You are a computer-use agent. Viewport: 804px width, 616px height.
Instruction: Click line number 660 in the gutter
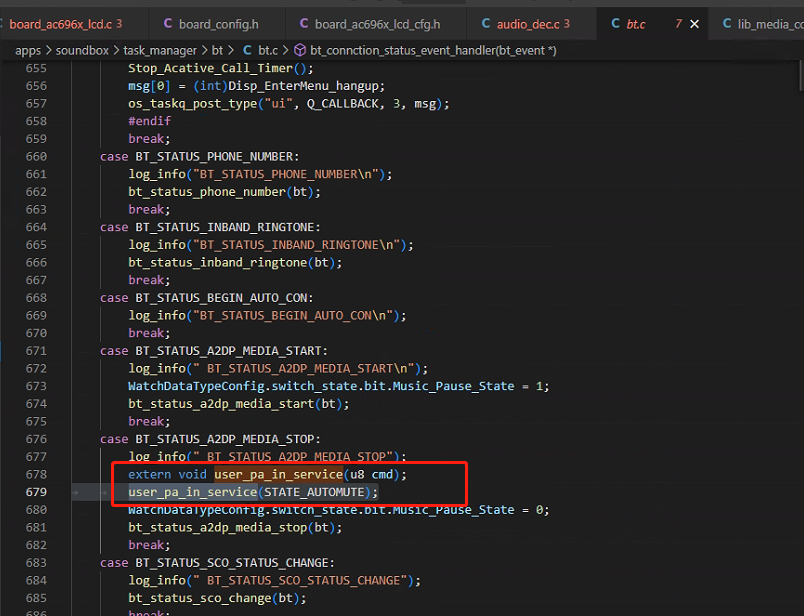36,156
